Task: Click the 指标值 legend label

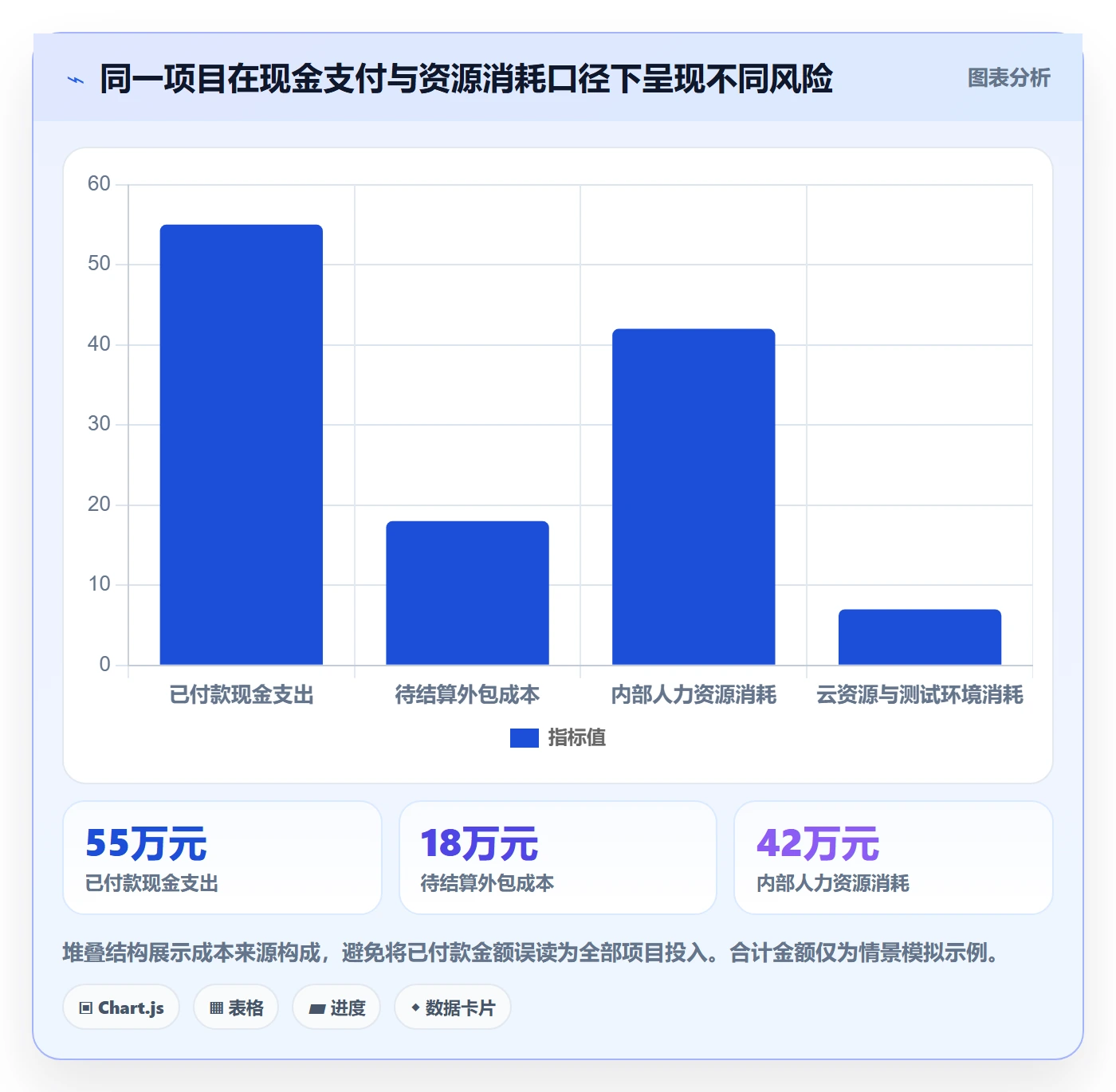Action: click(577, 738)
